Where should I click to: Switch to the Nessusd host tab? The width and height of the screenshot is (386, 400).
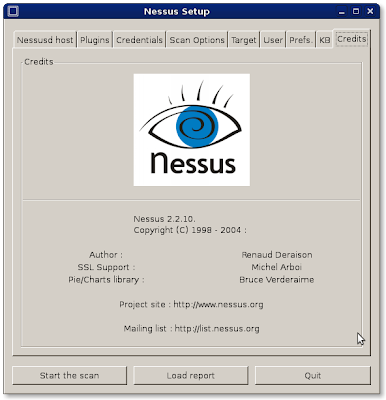point(45,40)
